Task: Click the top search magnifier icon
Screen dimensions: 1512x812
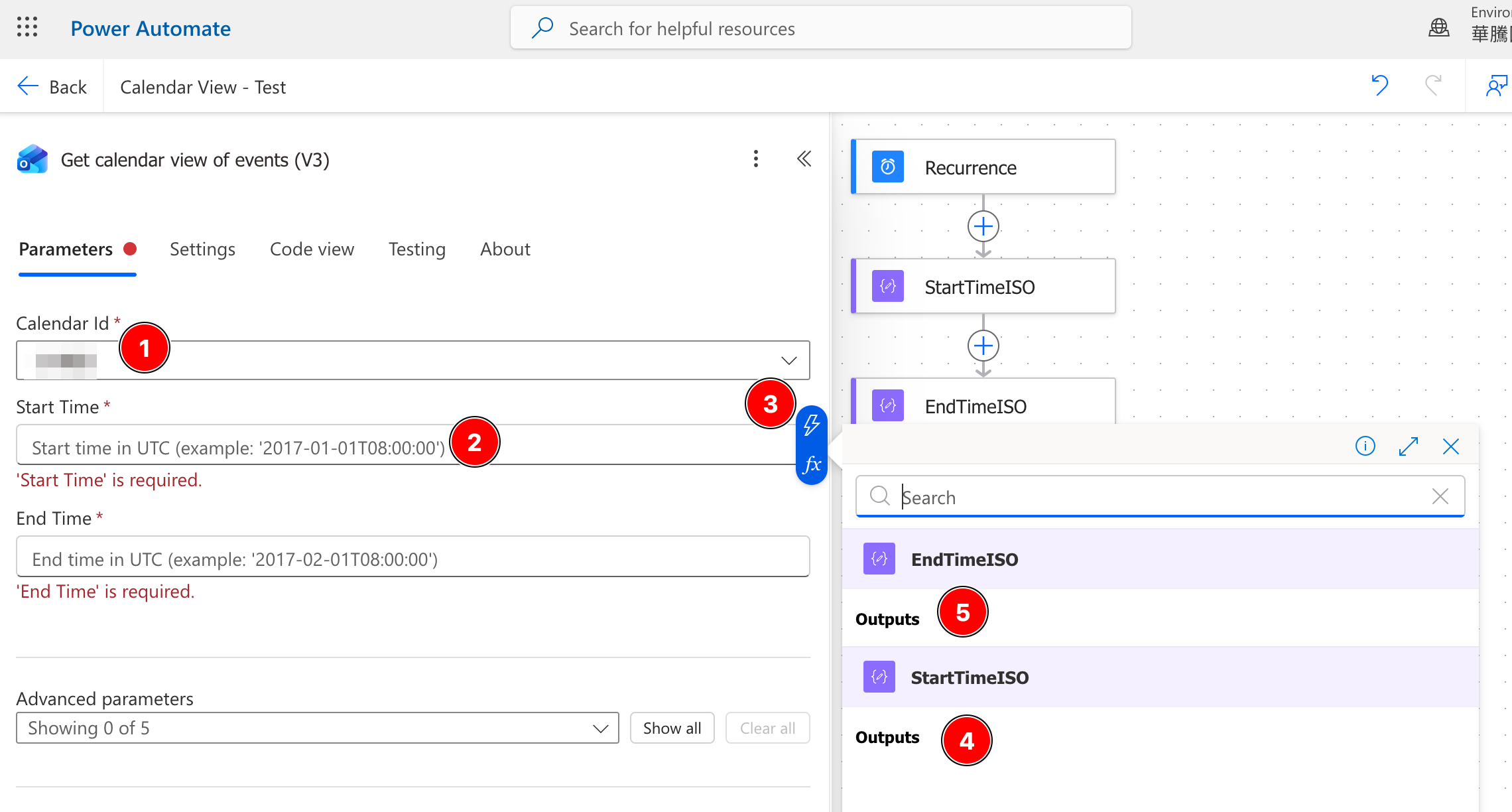Action: 542,28
